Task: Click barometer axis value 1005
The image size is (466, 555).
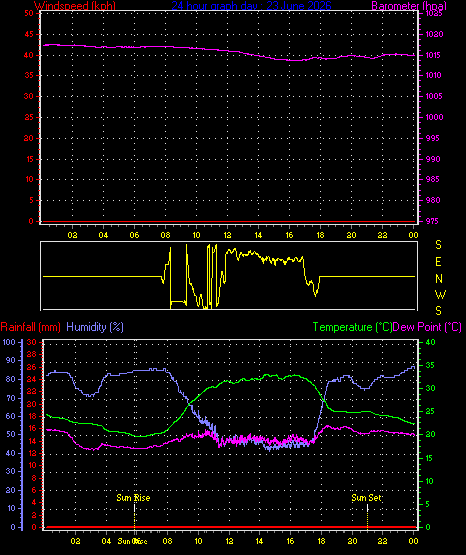Action: click(x=434, y=96)
